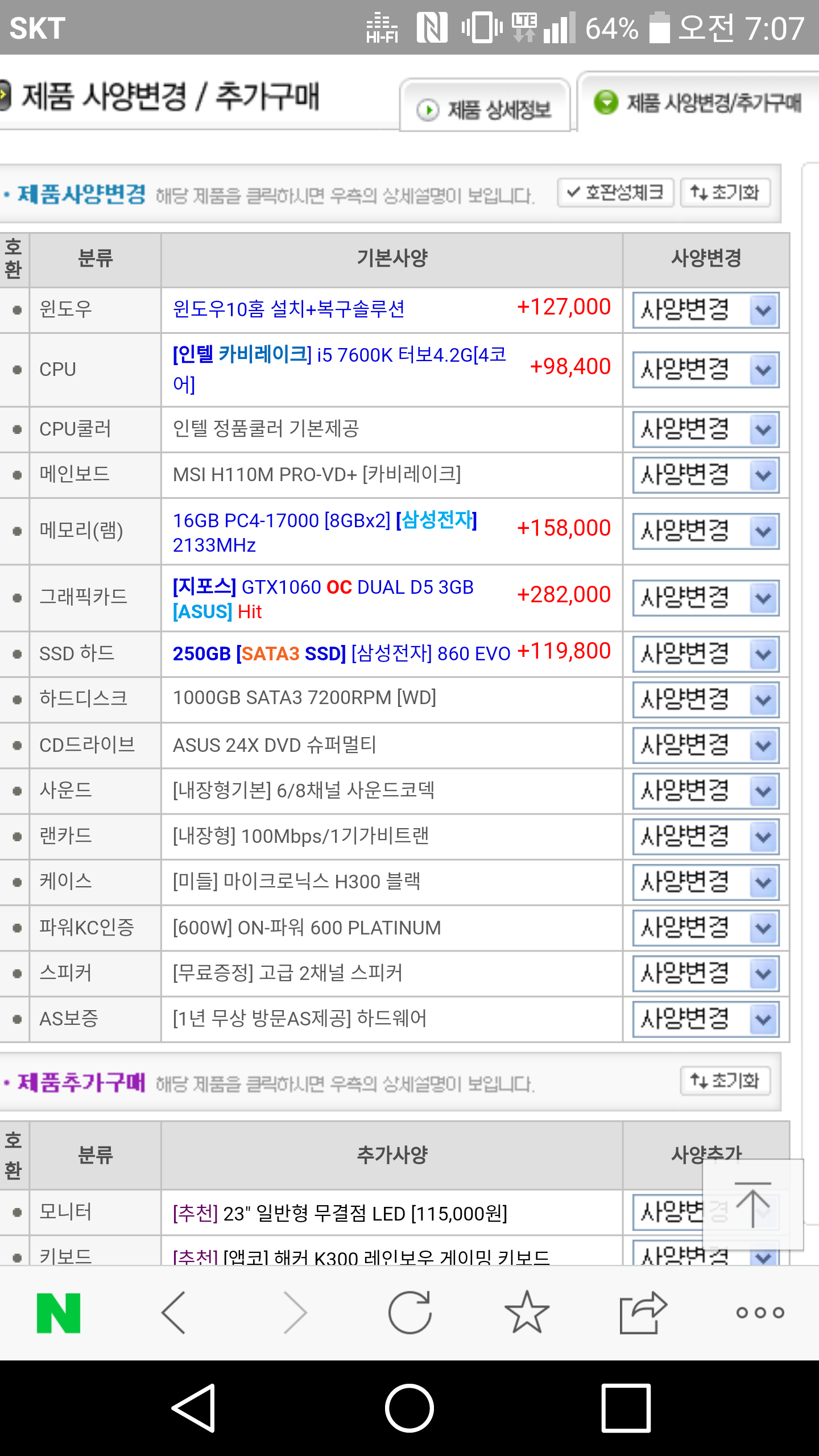Open 사양변경 dropdown for 메모리(램) row
The width and height of the screenshot is (819, 1456).
click(x=706, y=531)
